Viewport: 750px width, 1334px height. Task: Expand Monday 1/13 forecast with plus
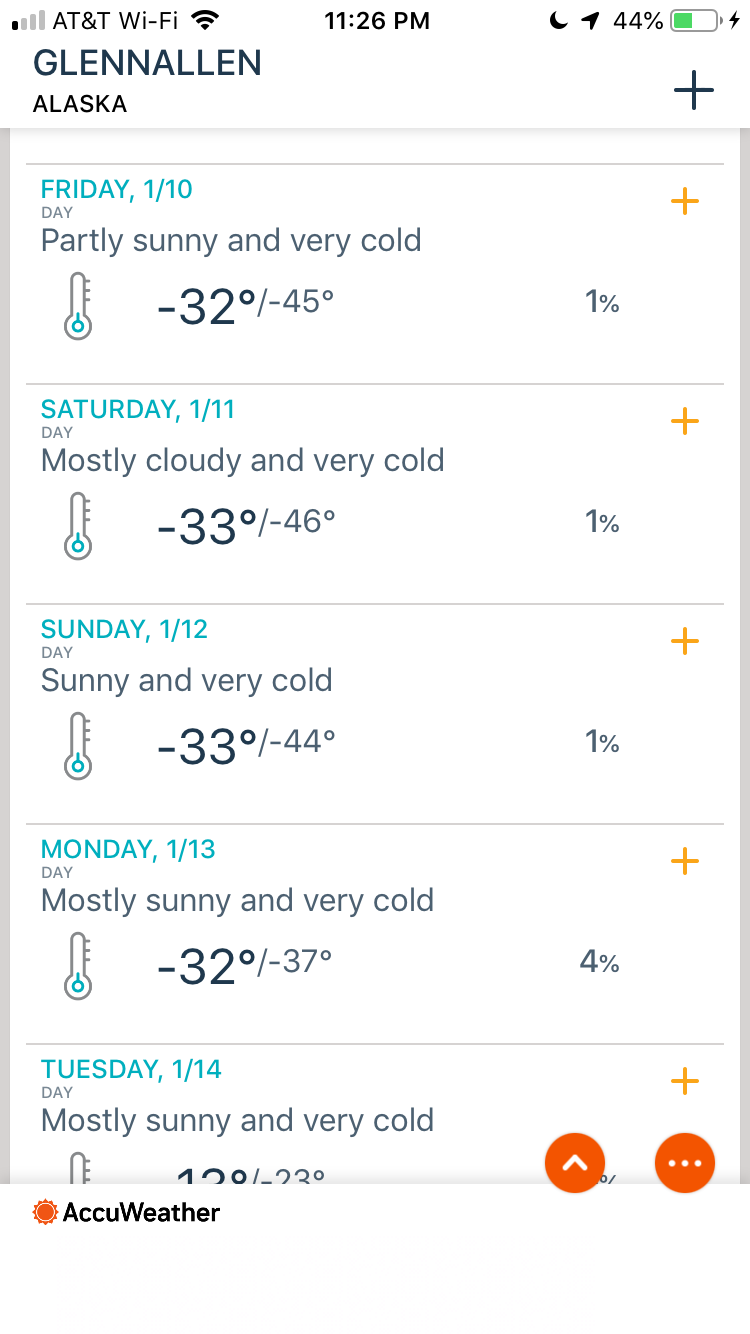[684, 861]
